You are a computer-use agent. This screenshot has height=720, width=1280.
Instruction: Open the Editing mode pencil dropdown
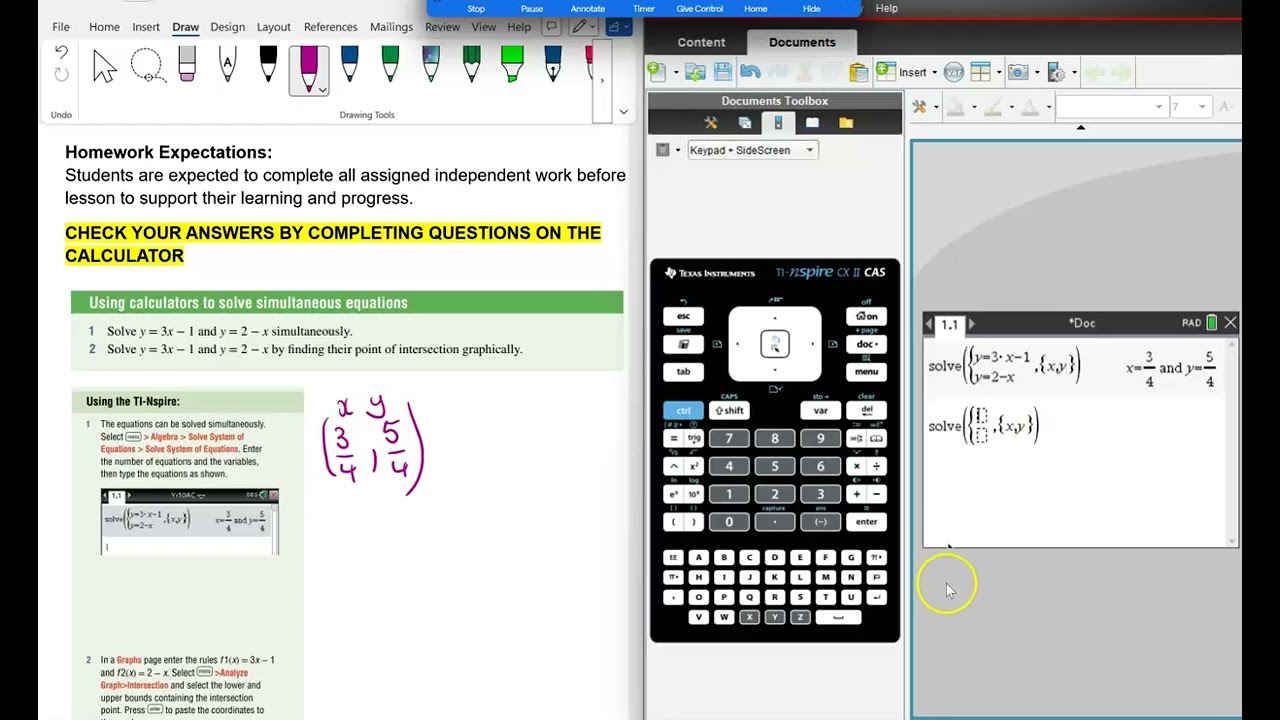pos(581,27)
